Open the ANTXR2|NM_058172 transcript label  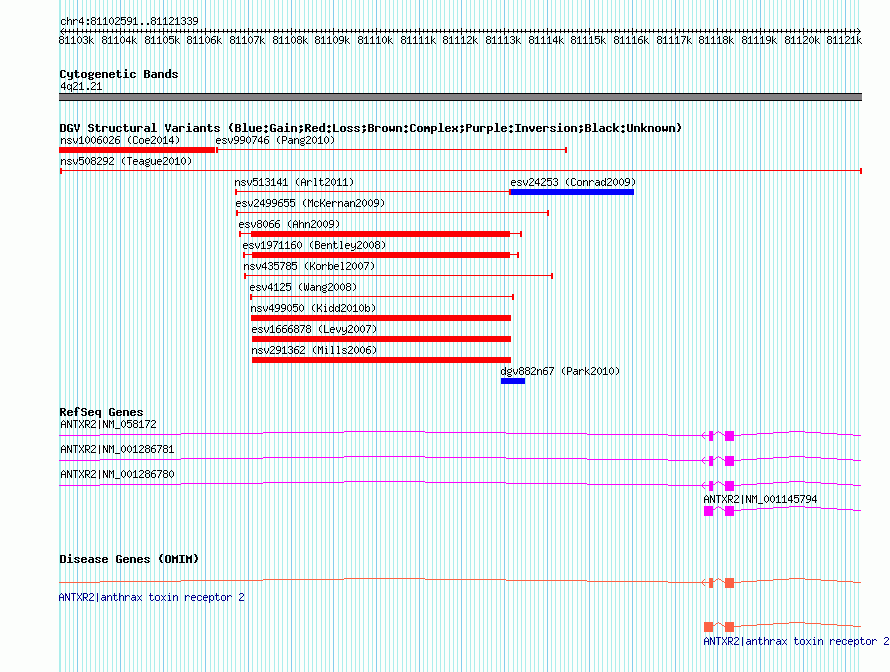click(x=108, y=424)
